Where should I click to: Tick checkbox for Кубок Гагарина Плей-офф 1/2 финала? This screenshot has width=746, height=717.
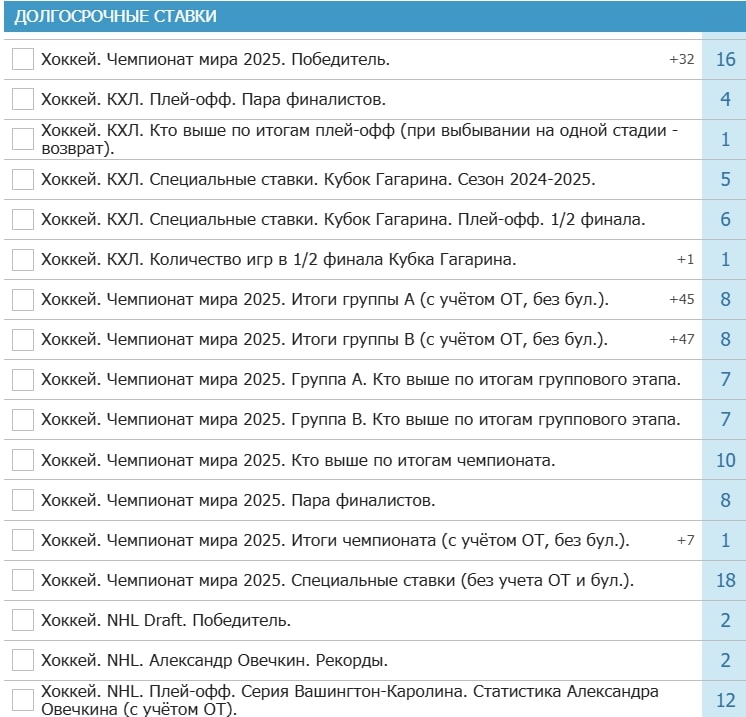point(23,219)
